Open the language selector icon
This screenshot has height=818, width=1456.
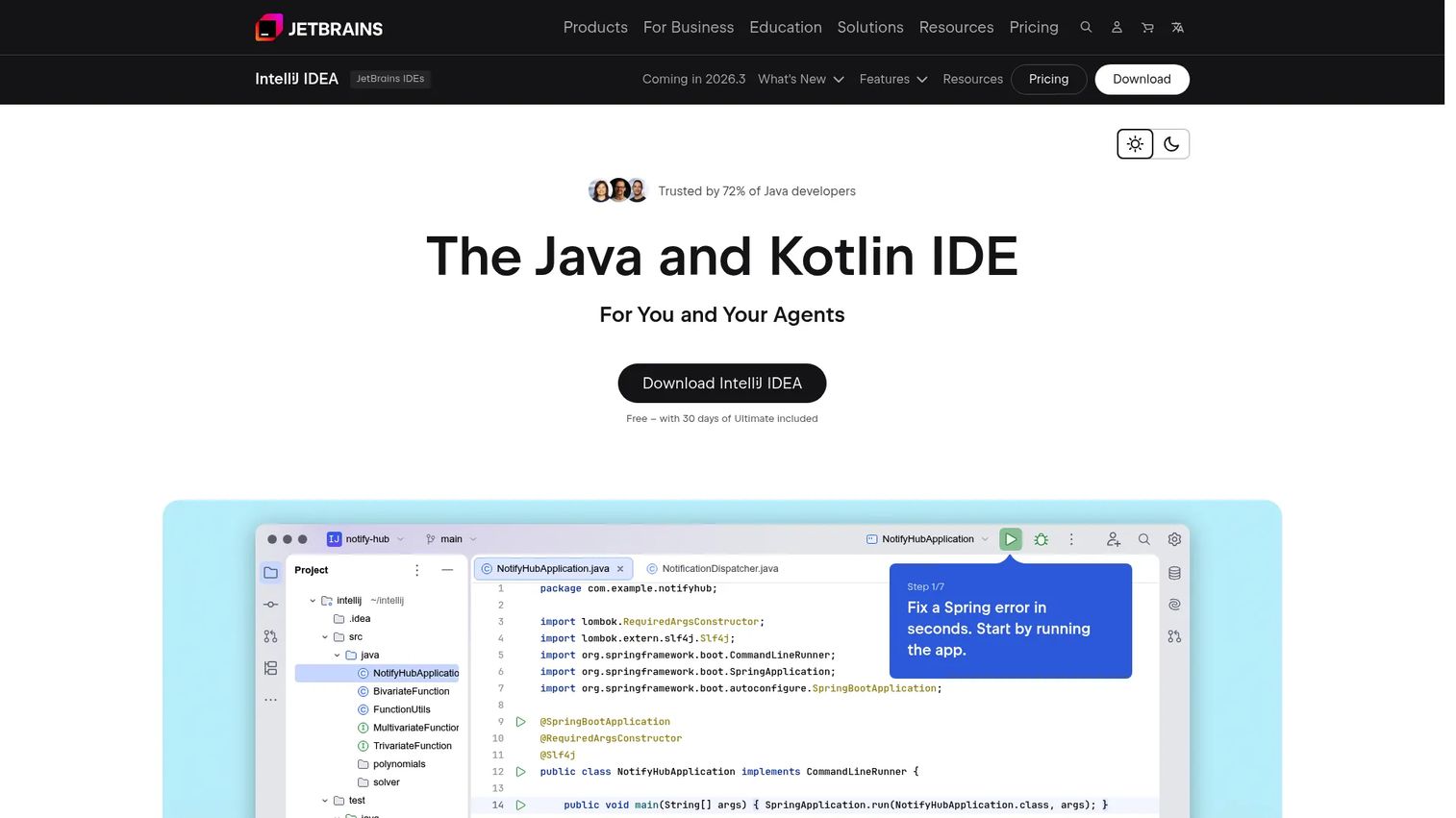[1177, 27]
